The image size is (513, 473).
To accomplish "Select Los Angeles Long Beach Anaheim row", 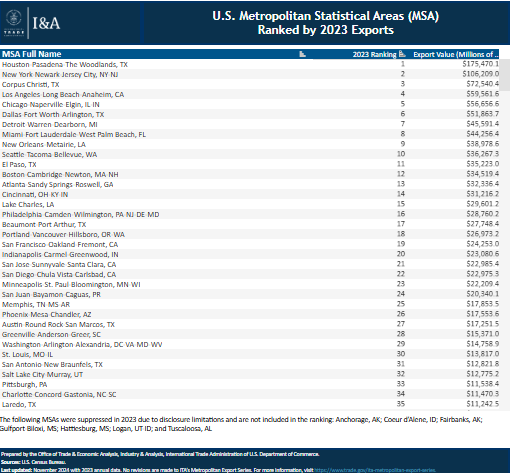I will 250,94.
